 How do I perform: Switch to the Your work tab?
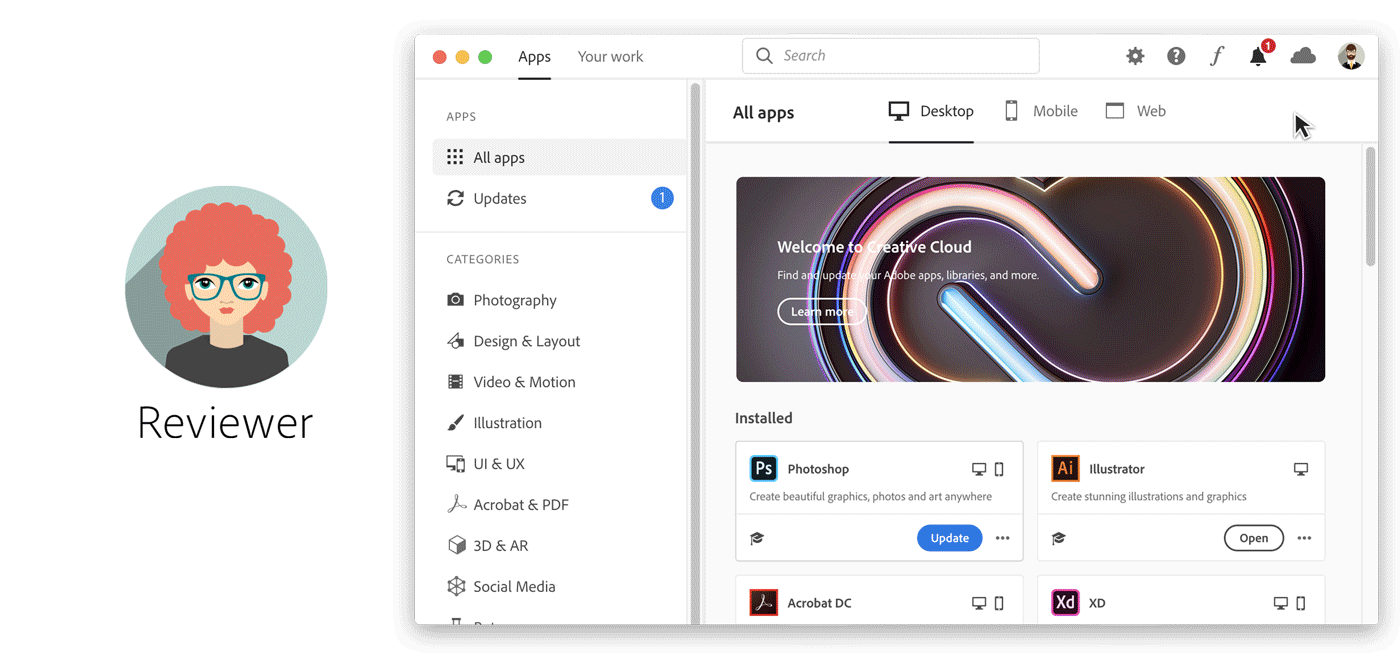[x=610, y=57]
